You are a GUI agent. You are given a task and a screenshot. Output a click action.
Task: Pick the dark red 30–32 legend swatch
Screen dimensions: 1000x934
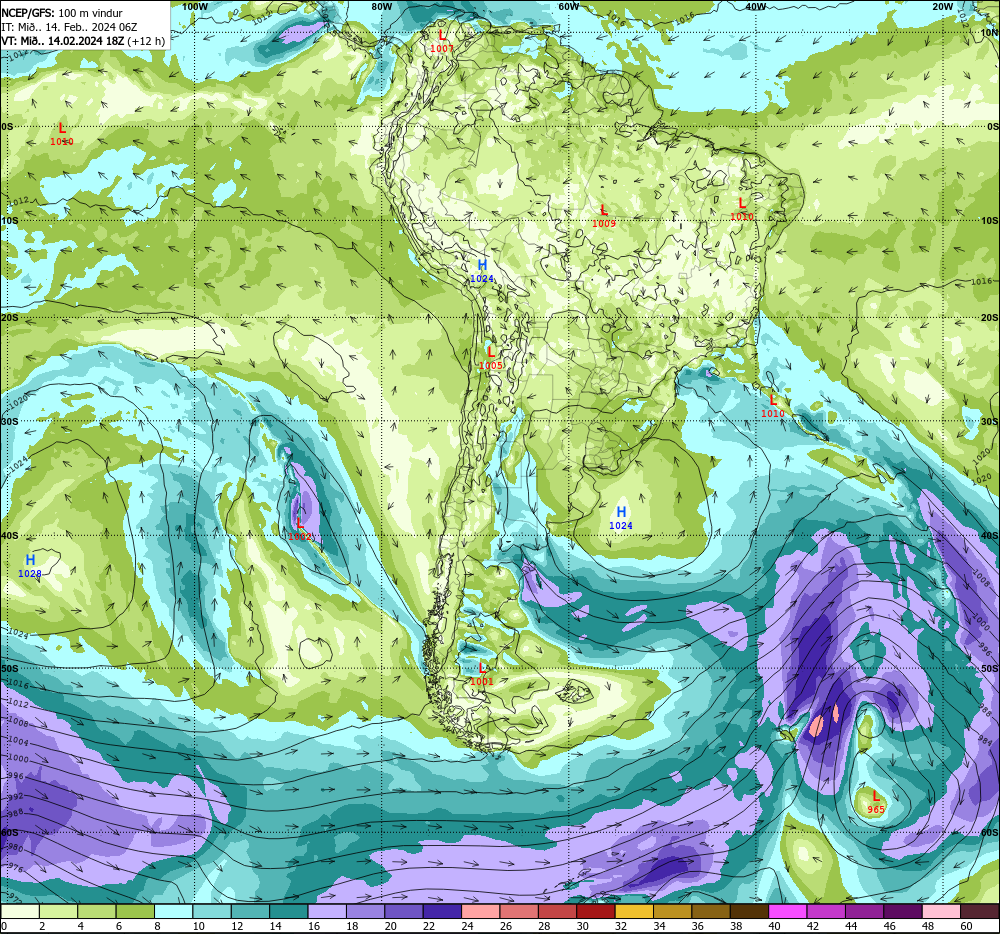(x=596, y=911)
